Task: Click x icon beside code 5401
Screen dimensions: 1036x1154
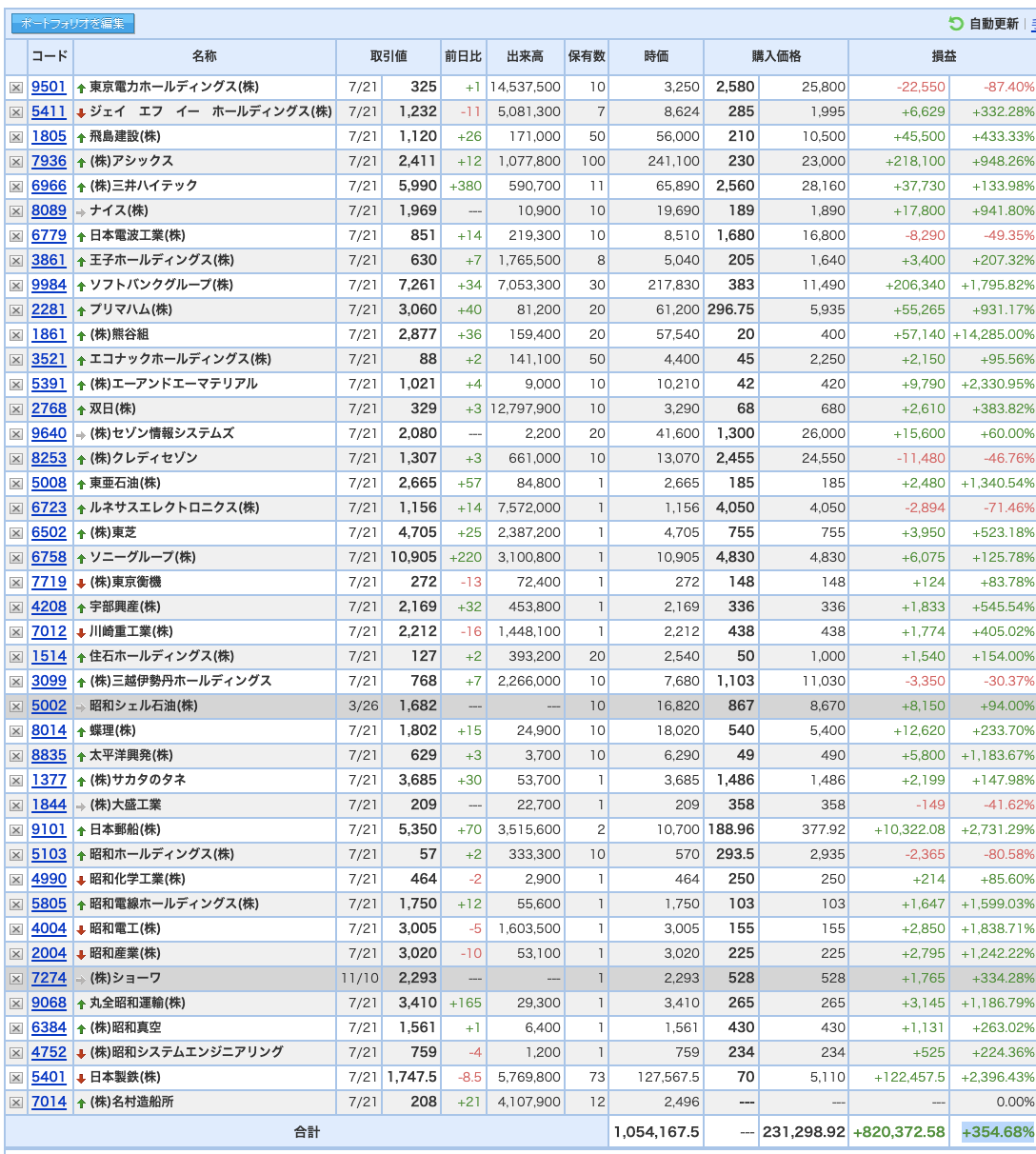Action: click(16, 1078)
